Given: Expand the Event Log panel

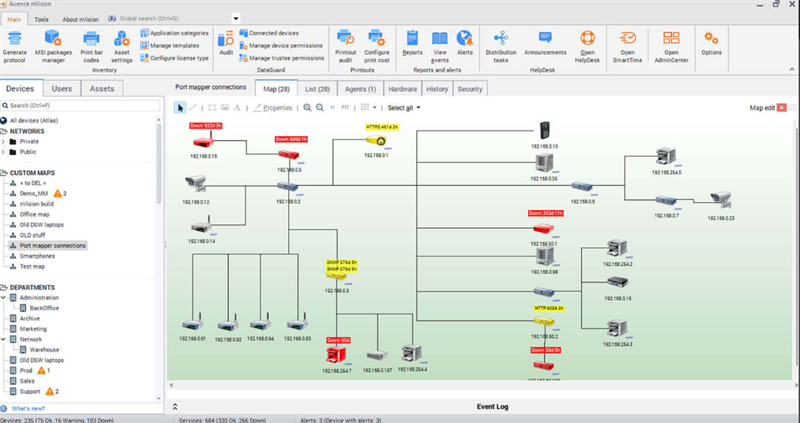Looking at the screenshot, I should click(175, 407).
